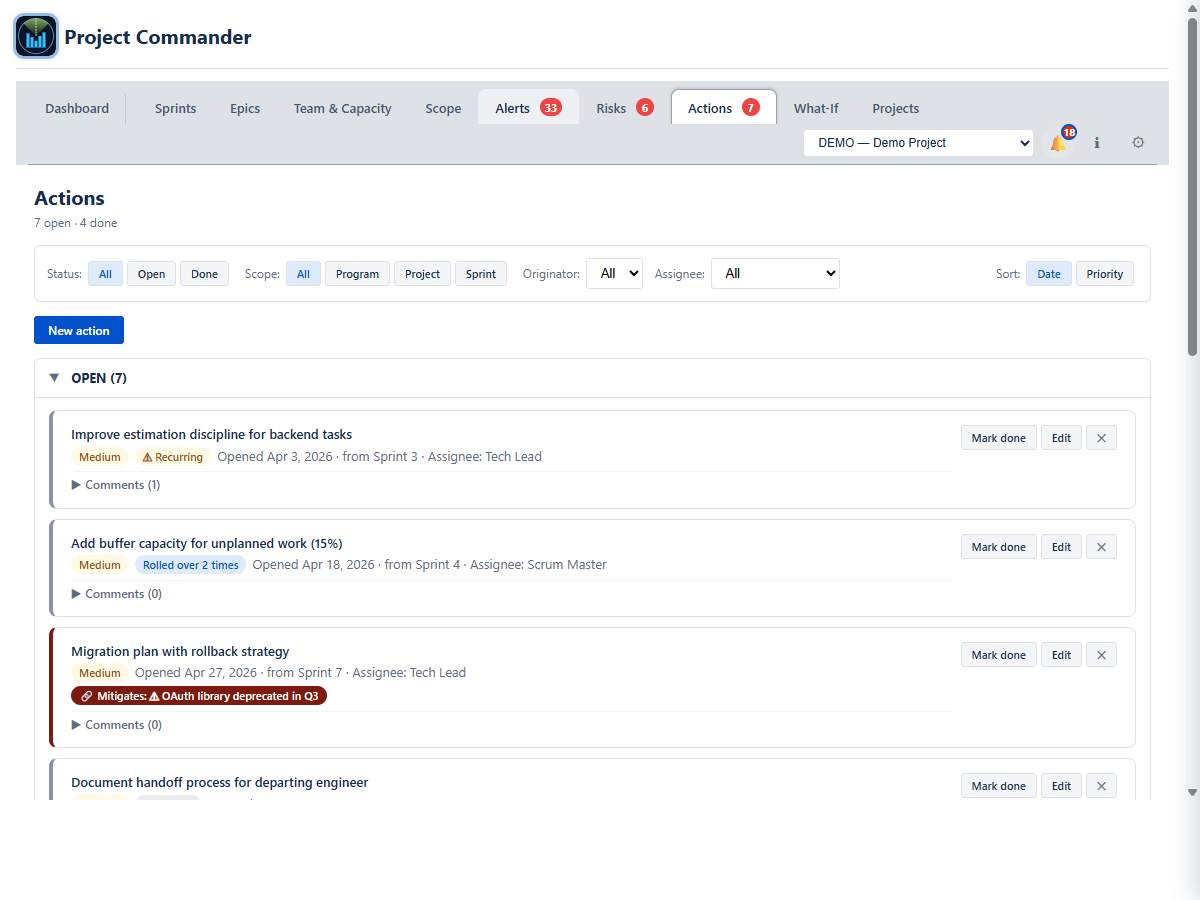Delete the Improve estimation discipline action with X
Viewport: 1200px width, 900px height.
pyautogui.click(x=1101, y=438)
